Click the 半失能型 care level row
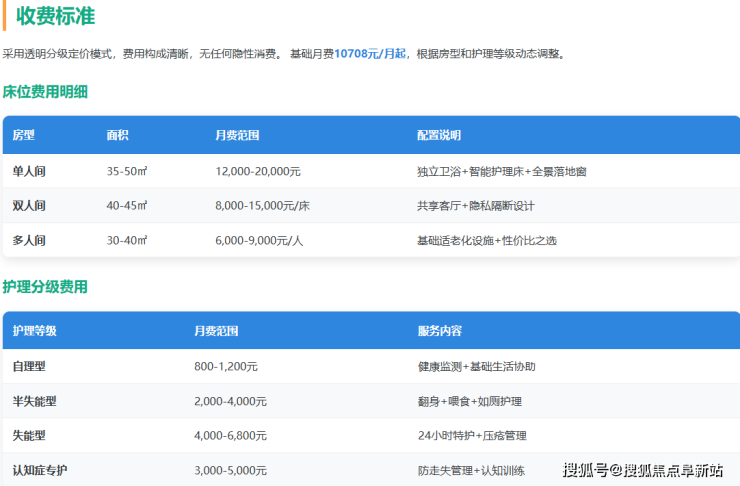The width and height of the screenshot is (740, 486). (35, 401)
